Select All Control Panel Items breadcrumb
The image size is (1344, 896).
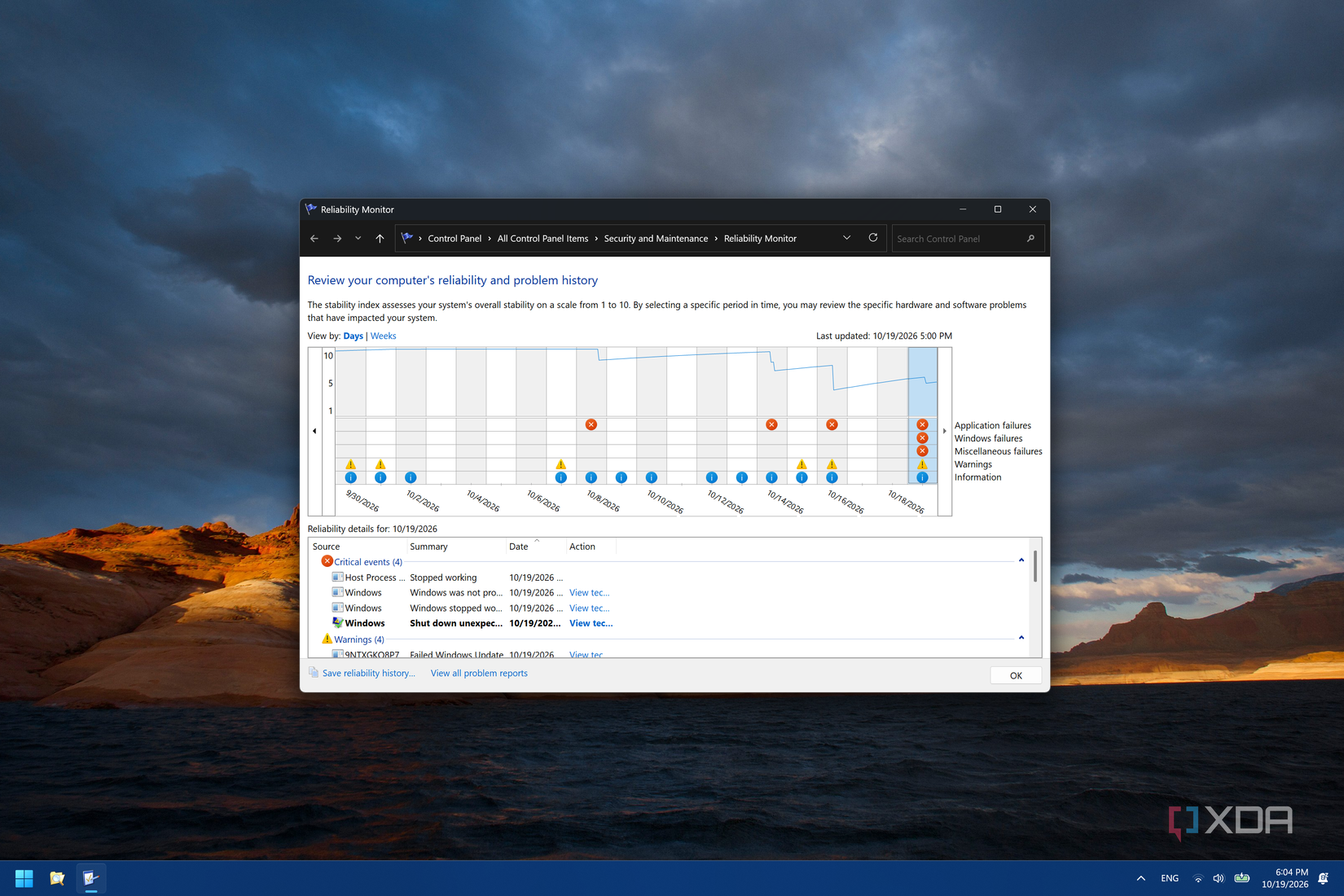coord(542,239)
